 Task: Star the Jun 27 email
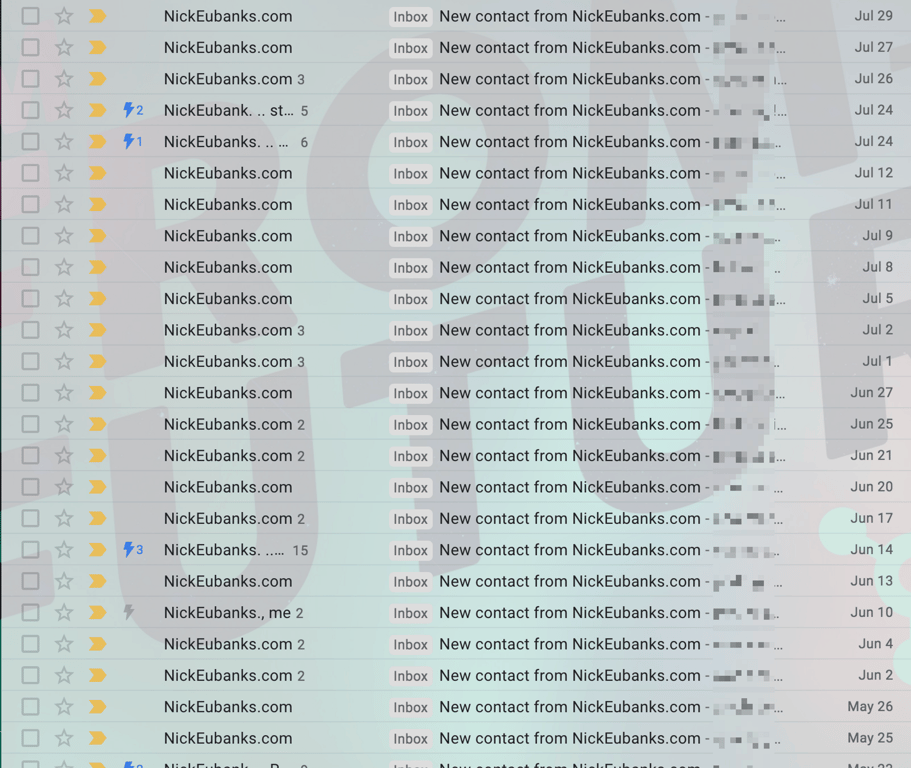click(x=64, y=393)
